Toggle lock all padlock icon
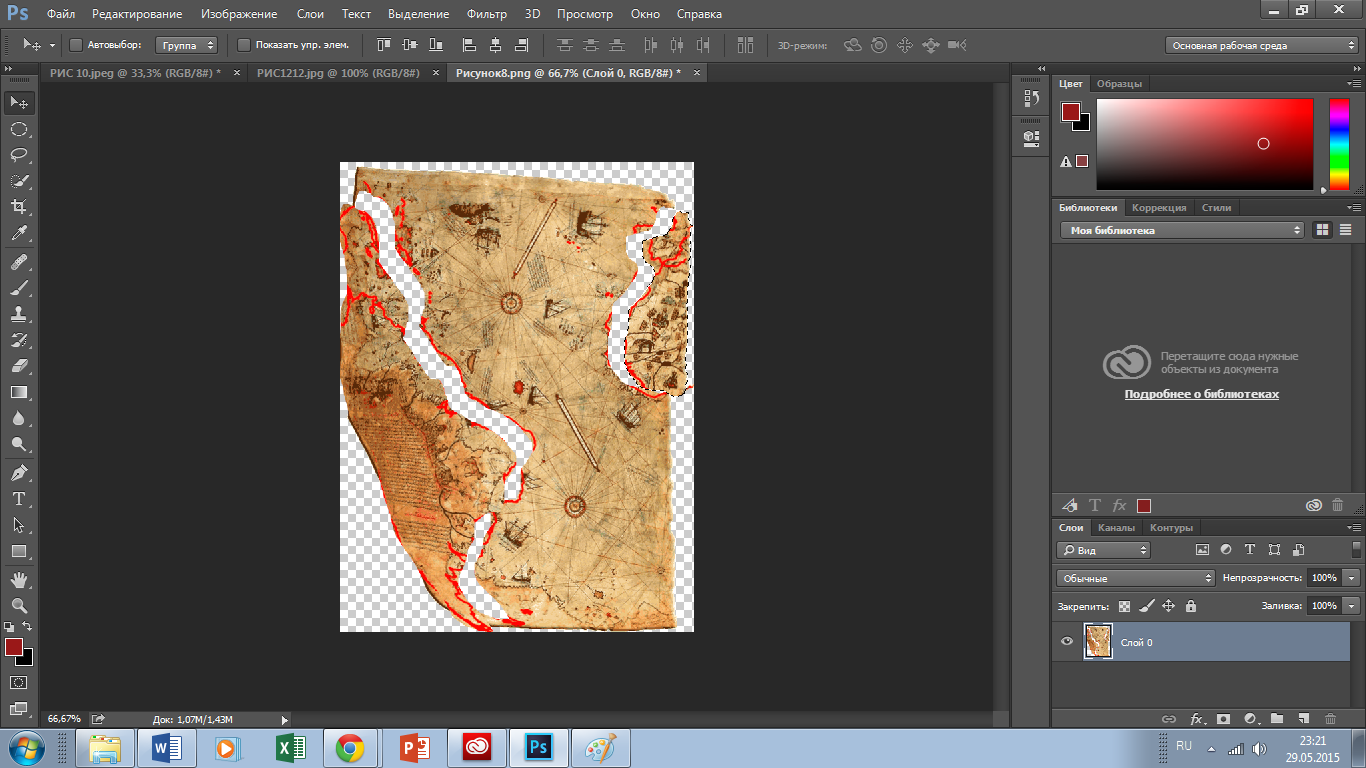 1190,606
